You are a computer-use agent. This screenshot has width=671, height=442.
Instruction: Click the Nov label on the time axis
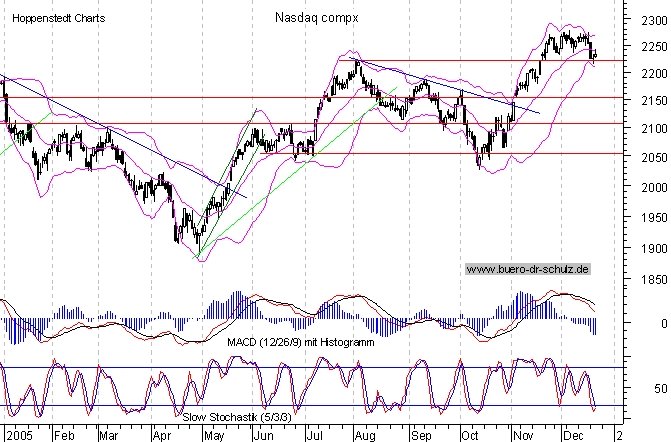coord(523,436)
